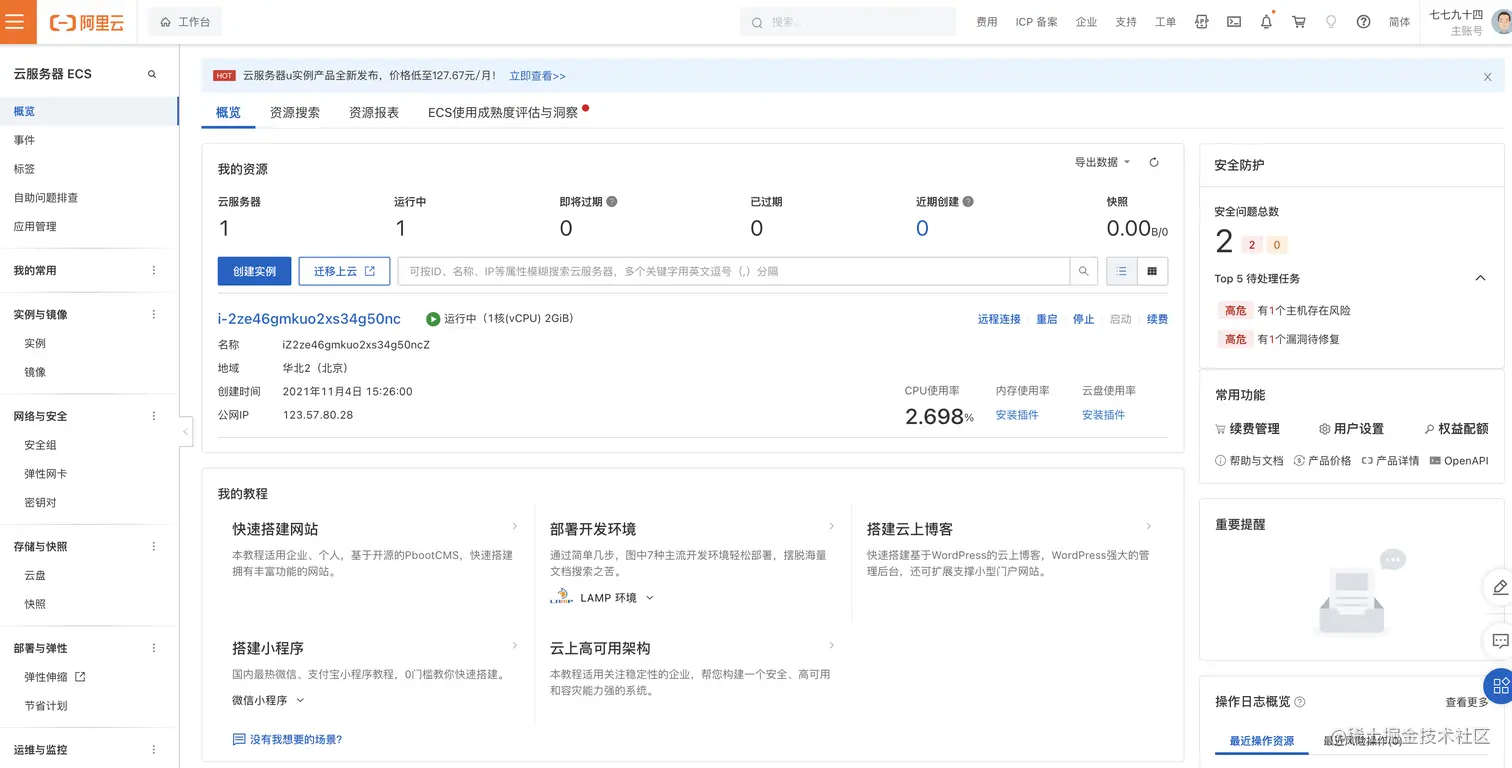Viewport: 1512px width, 768px height.
Task: Switch instances to grid view
Action: (x=1152, y=271)
